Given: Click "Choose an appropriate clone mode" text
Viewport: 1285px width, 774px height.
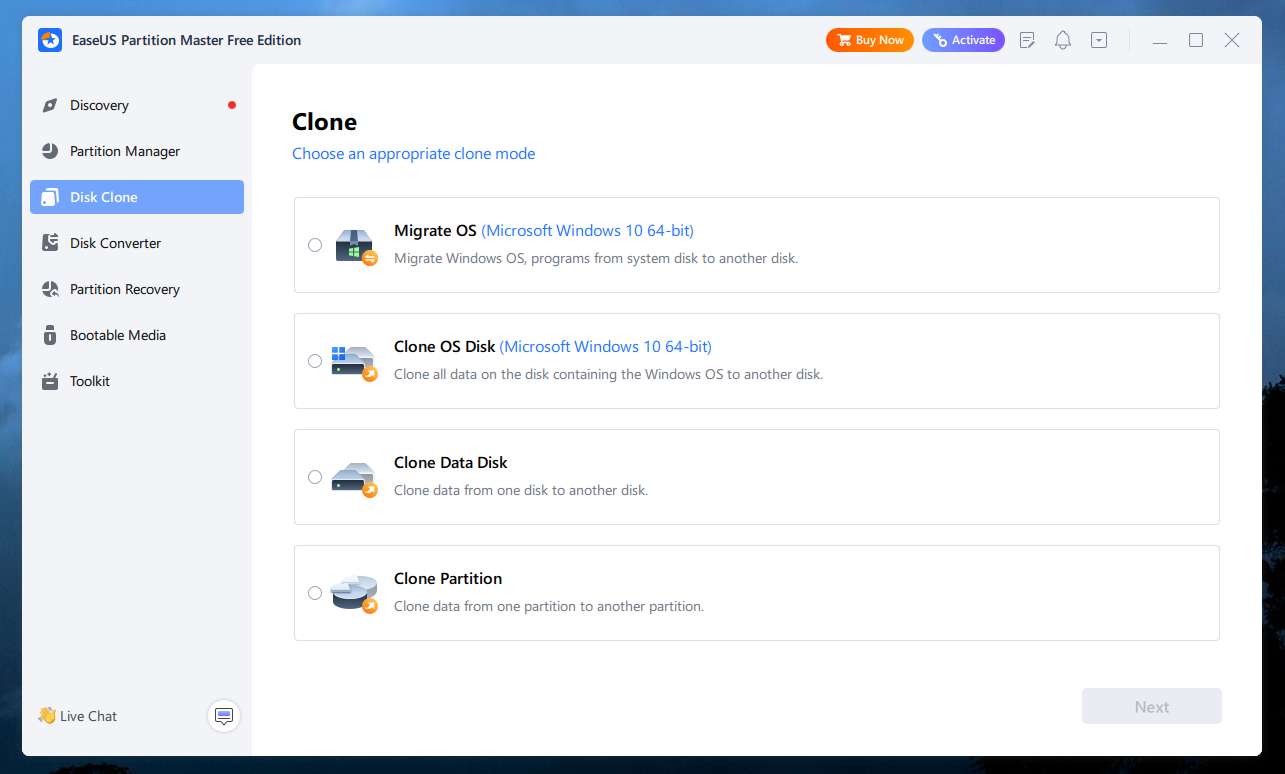Looking at the screenshot, I should [x=413, y=154].
